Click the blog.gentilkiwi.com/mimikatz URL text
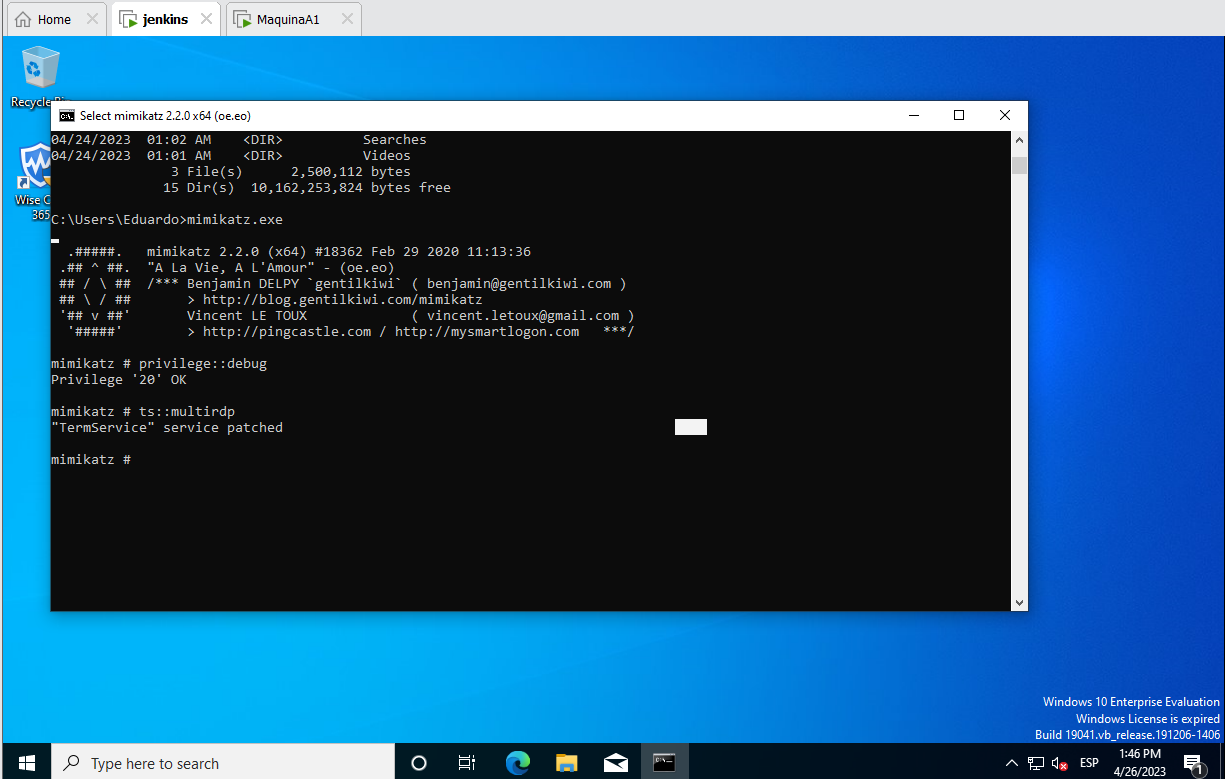The image size is (1225, 779). (342, 300)
